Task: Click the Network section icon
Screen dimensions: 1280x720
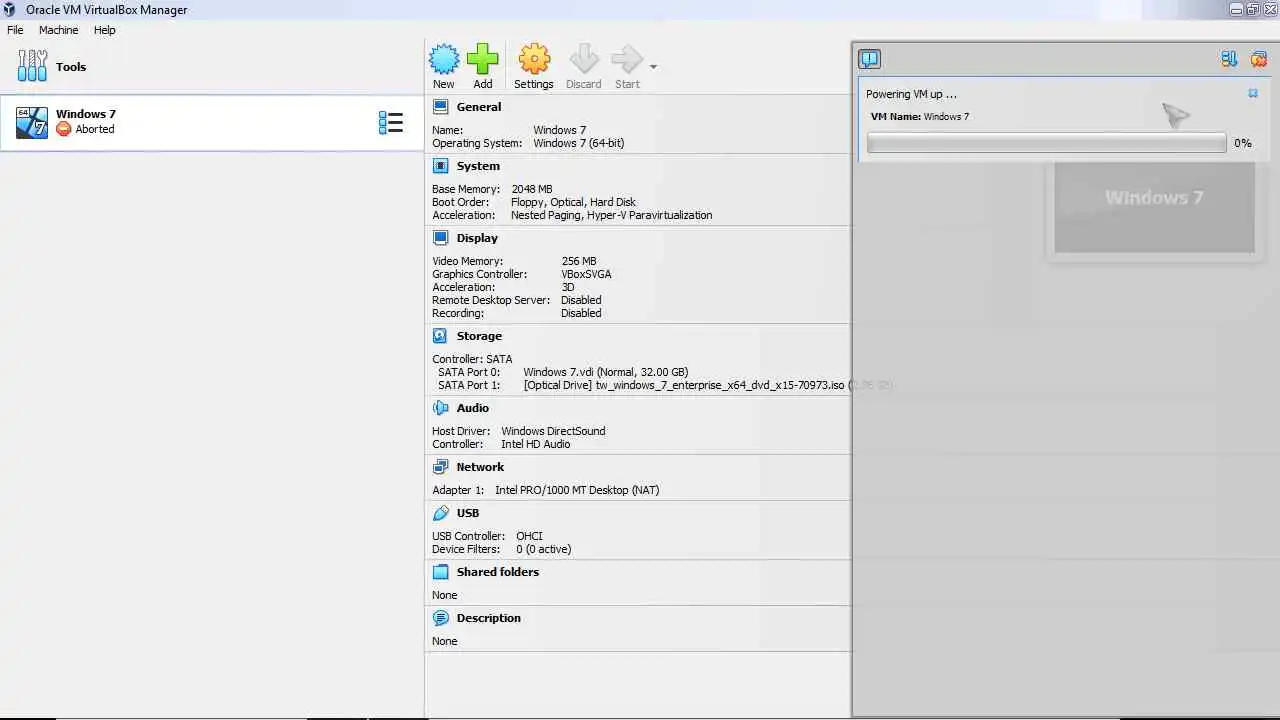Action: click(x=441, y=467)
